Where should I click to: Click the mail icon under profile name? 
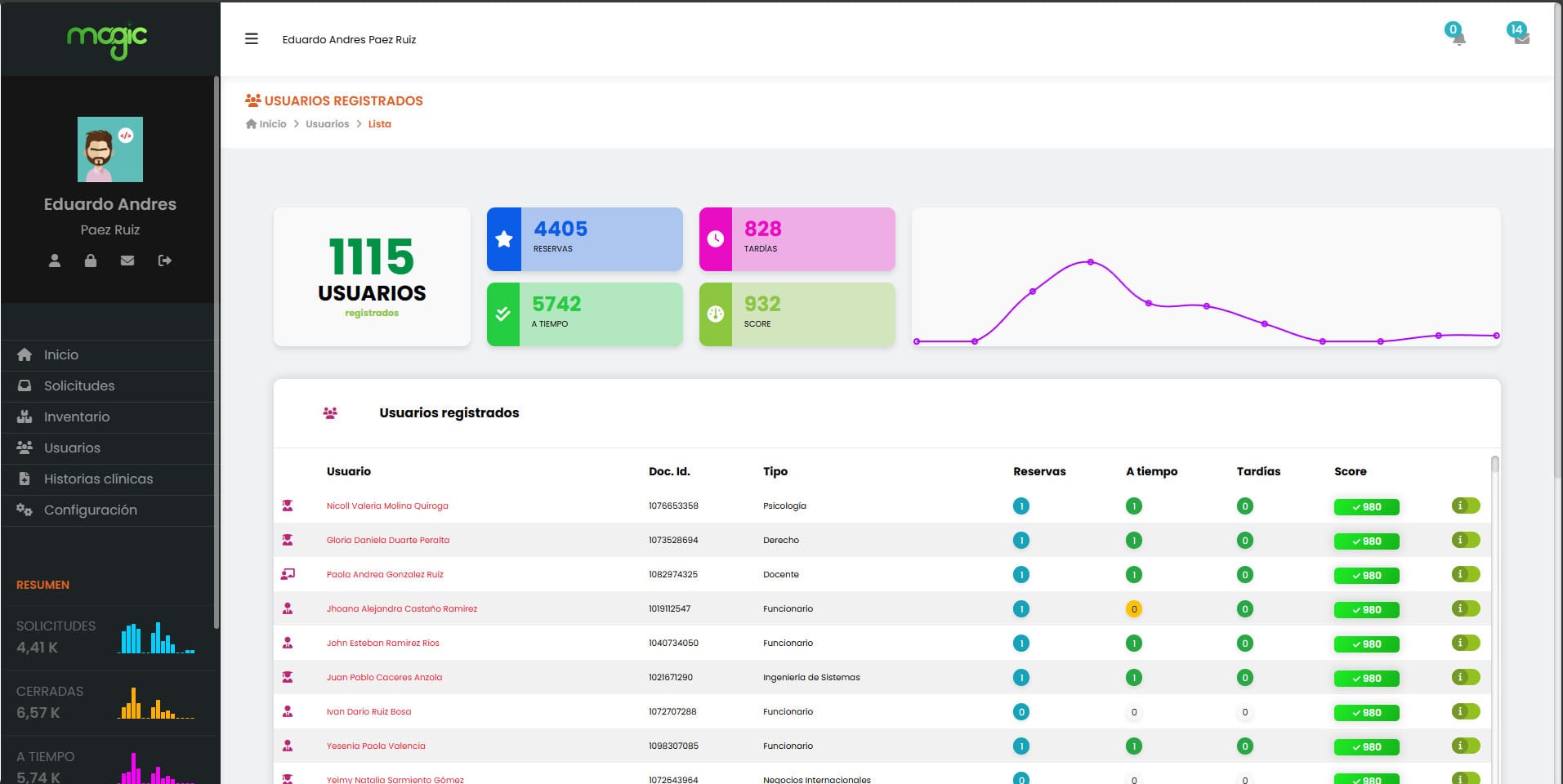pos(127,261)
